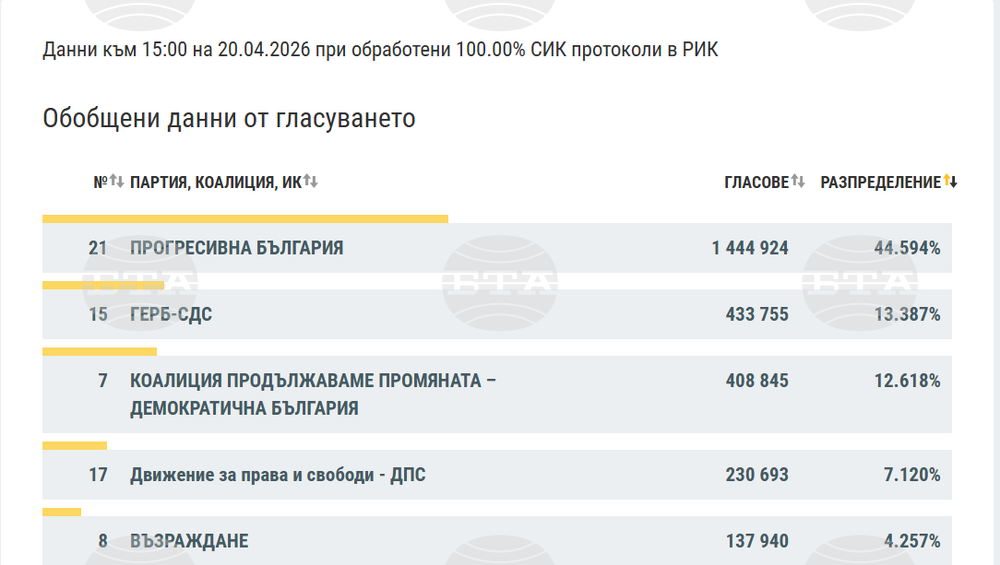Click the sort arrows next to ГЛАСОВЕ
This screenshot has width=1000, height=565.
[x=798, y=182]
